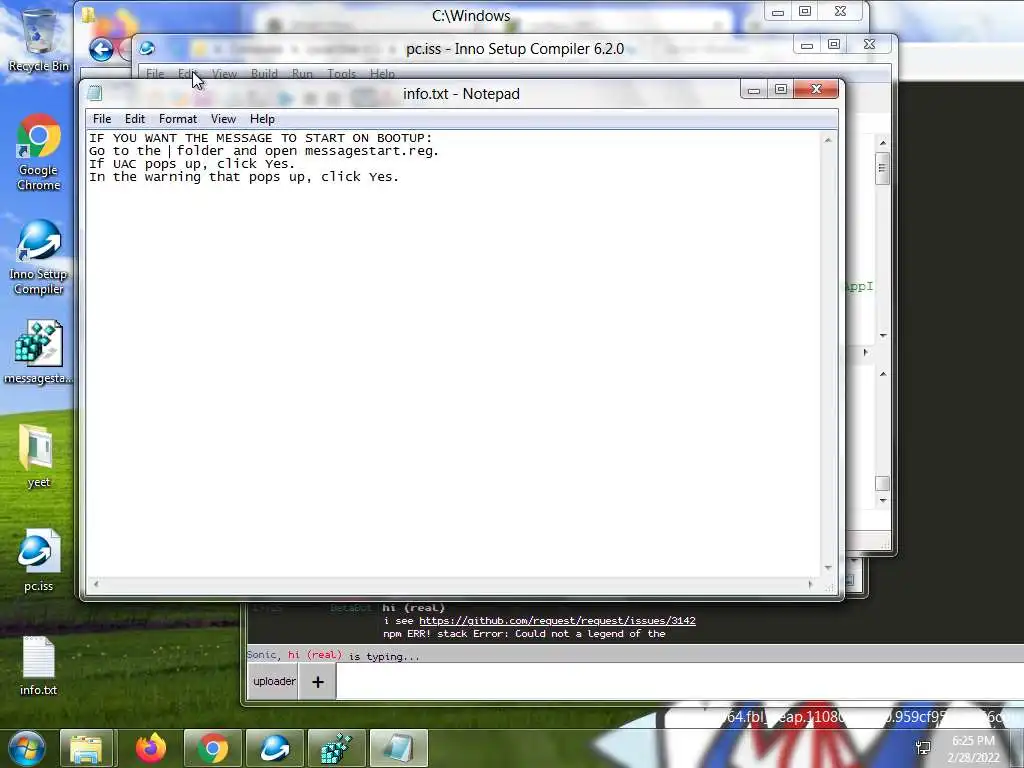Open the File menu in Notepad

point(102,119)
